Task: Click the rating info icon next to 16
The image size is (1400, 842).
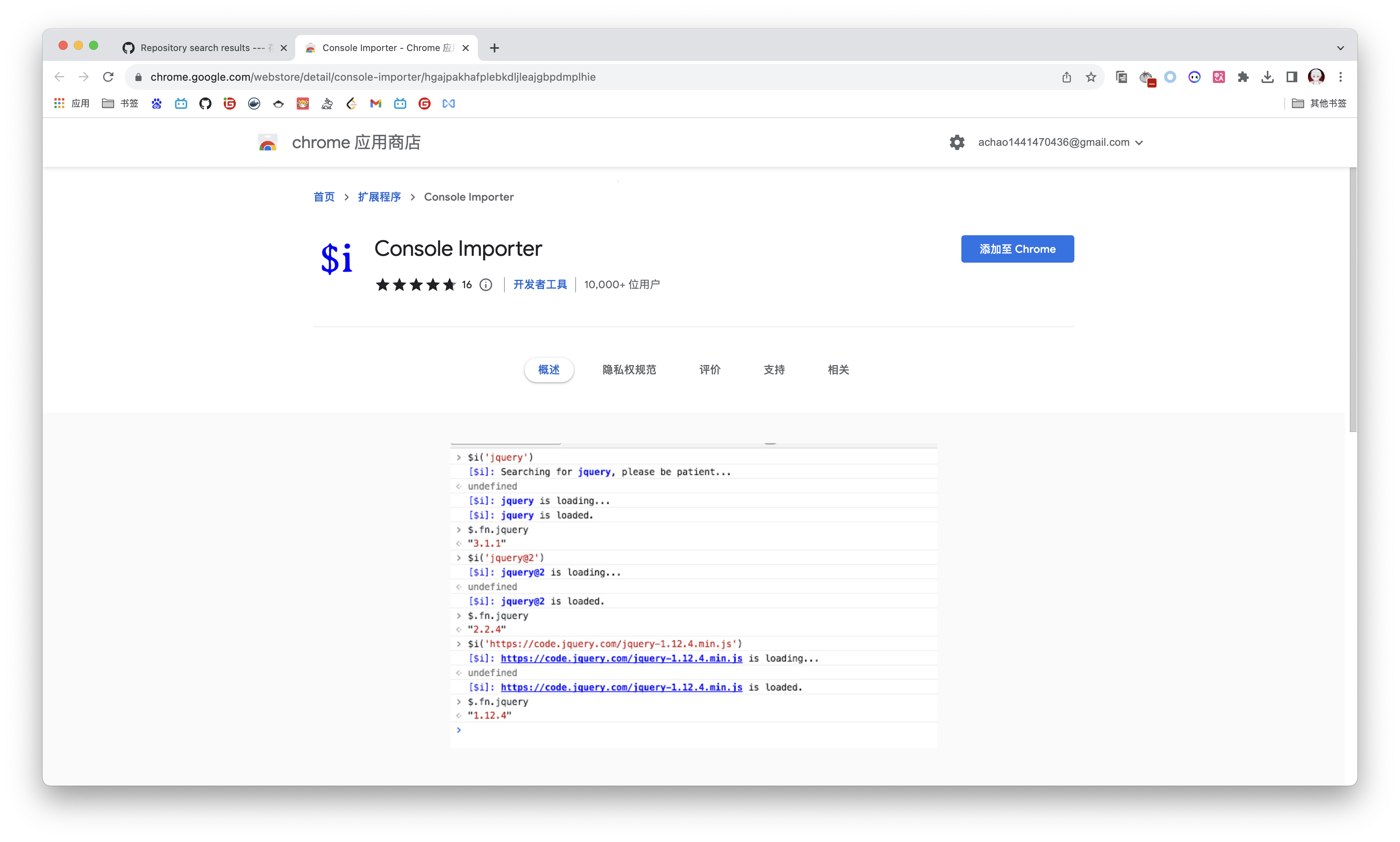Action: click(x=486, y=285)
